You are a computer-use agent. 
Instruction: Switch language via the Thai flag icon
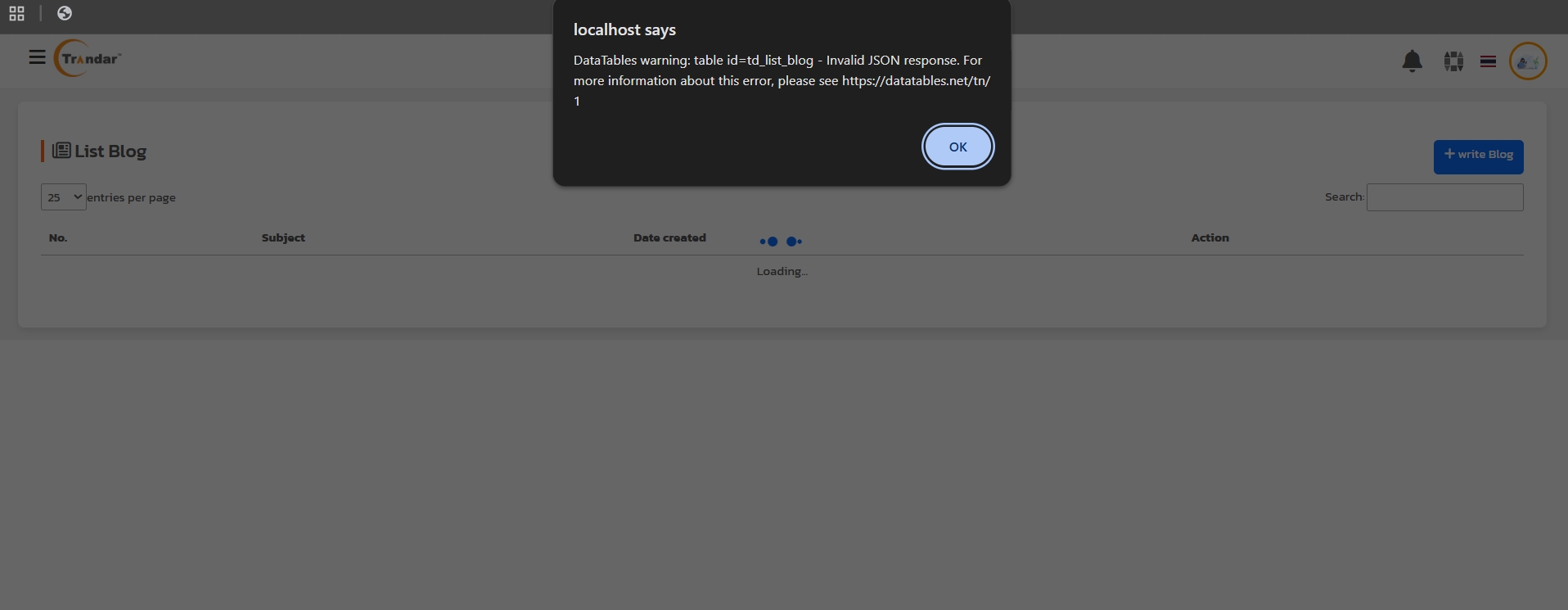(1488, 61)
